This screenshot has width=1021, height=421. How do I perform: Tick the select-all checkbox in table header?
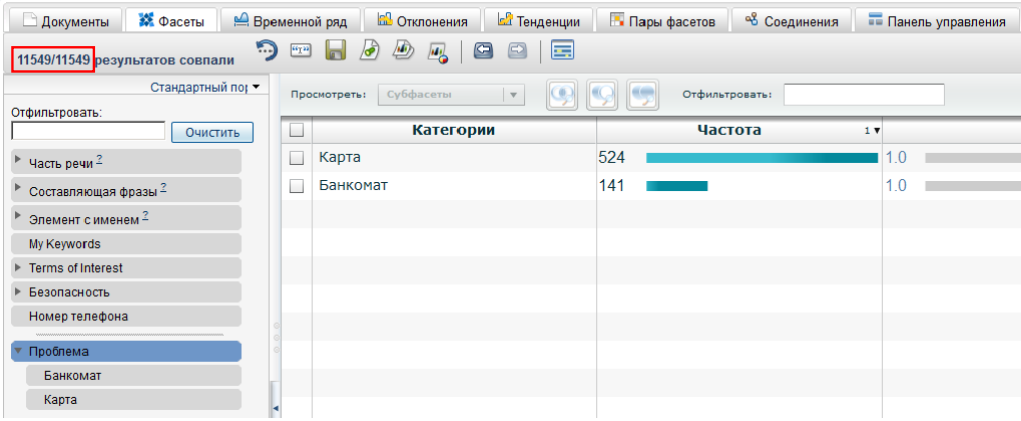pos(297,131)
